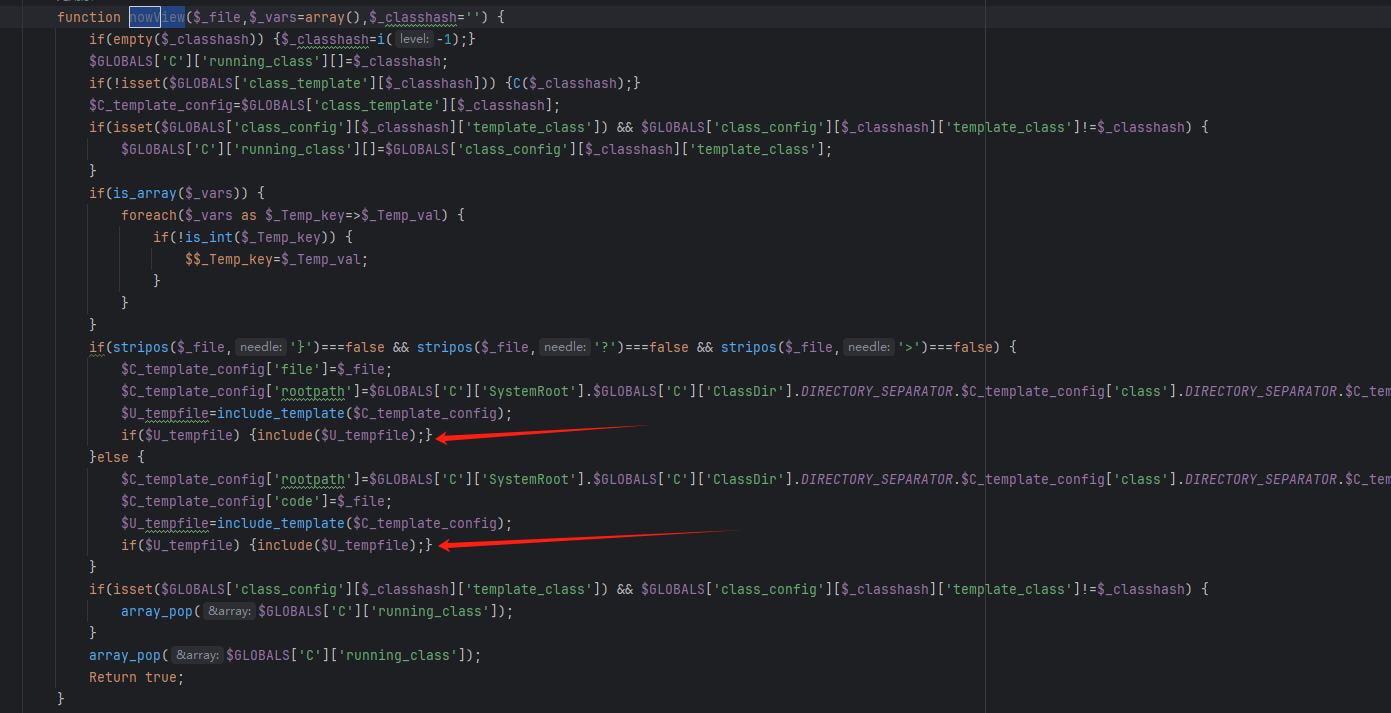This screenshot has height=713, width=1391.
Task: Click the needle hint before the '}' string
Action: click(261, 347)
